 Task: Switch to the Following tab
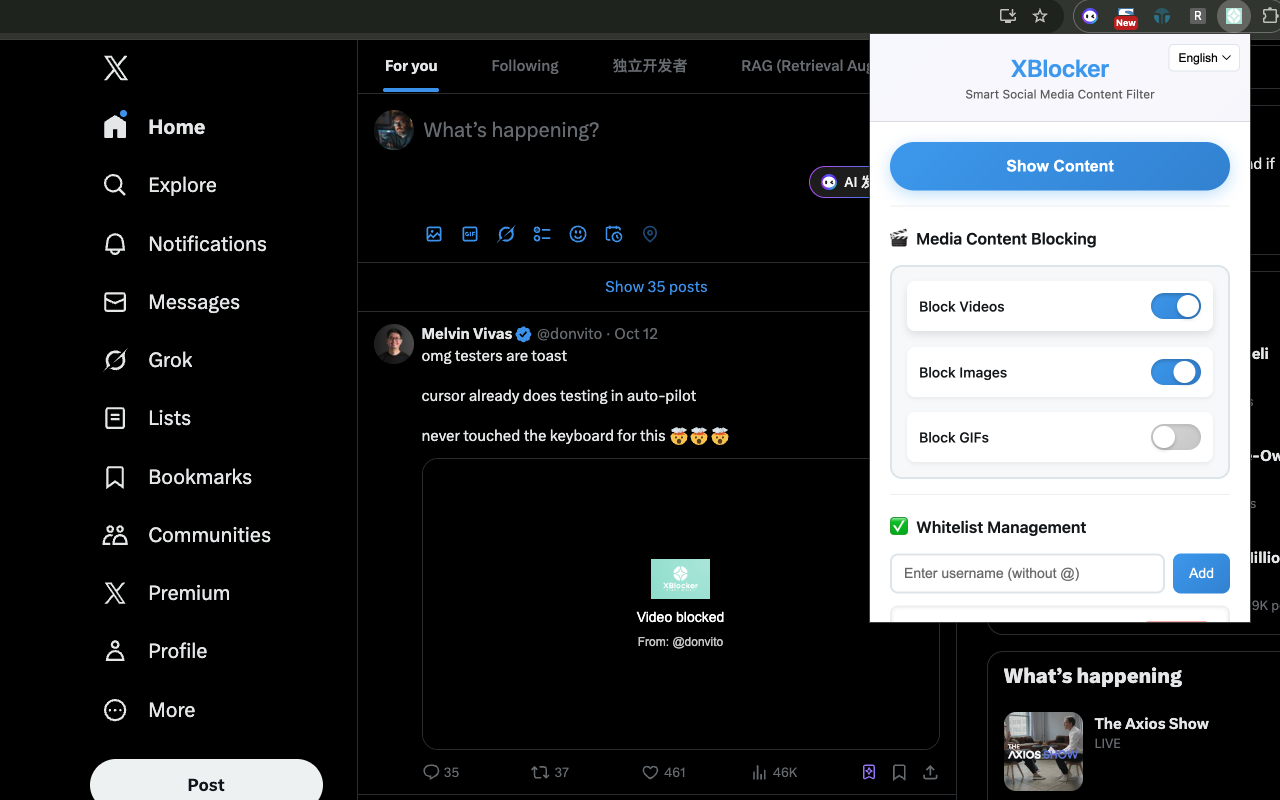click(x=525, y=66)
